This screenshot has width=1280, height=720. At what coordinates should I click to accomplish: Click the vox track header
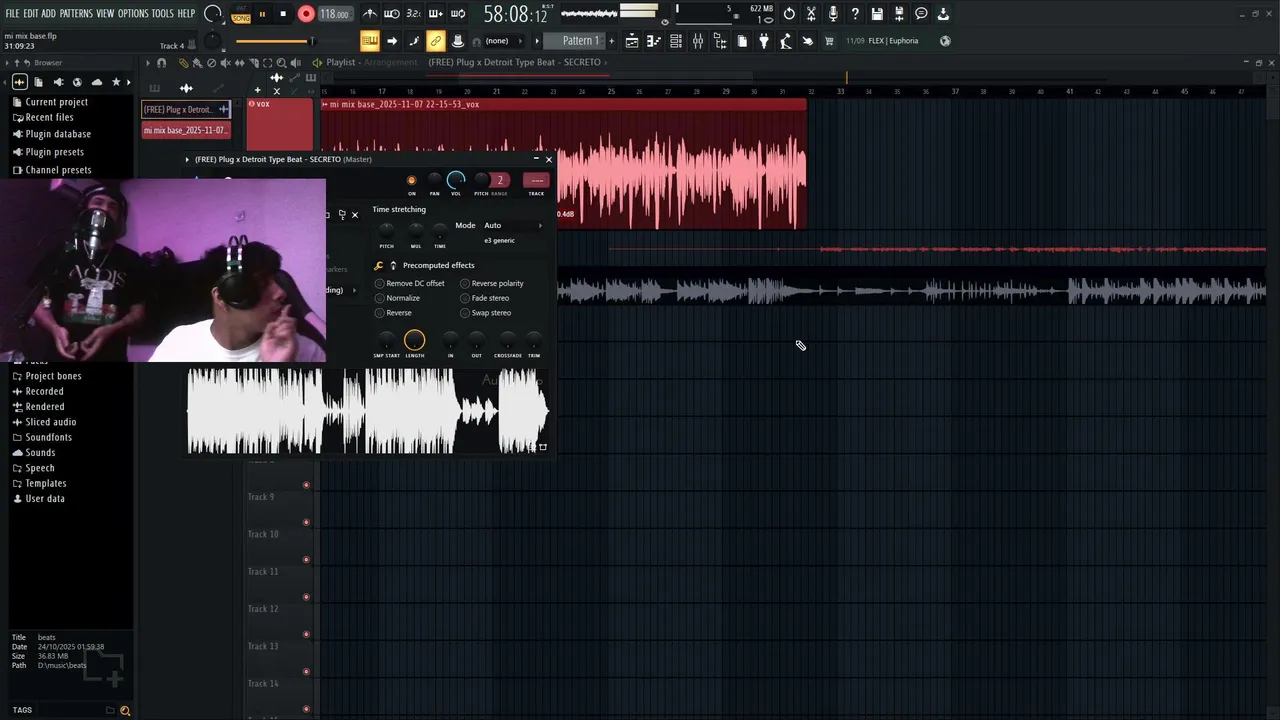pos(280,124)
